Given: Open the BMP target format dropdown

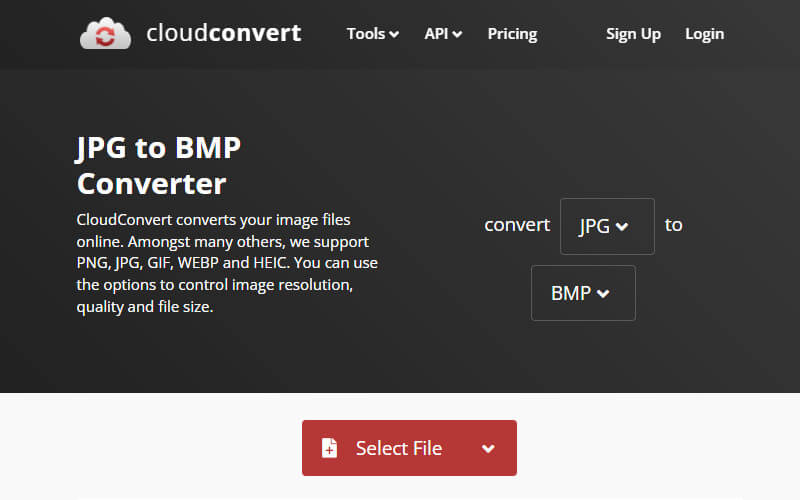Looking at the screenshot, I should (582, 293).
